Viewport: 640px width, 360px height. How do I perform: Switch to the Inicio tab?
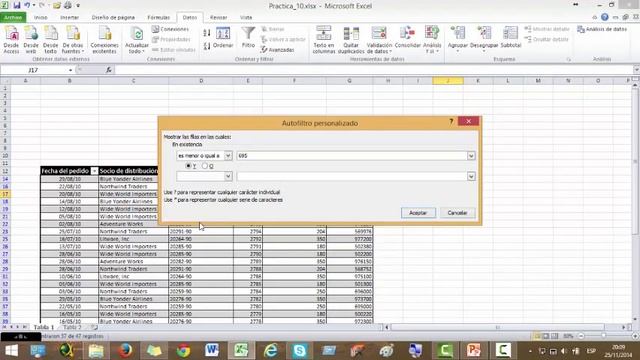pos(40,18)
